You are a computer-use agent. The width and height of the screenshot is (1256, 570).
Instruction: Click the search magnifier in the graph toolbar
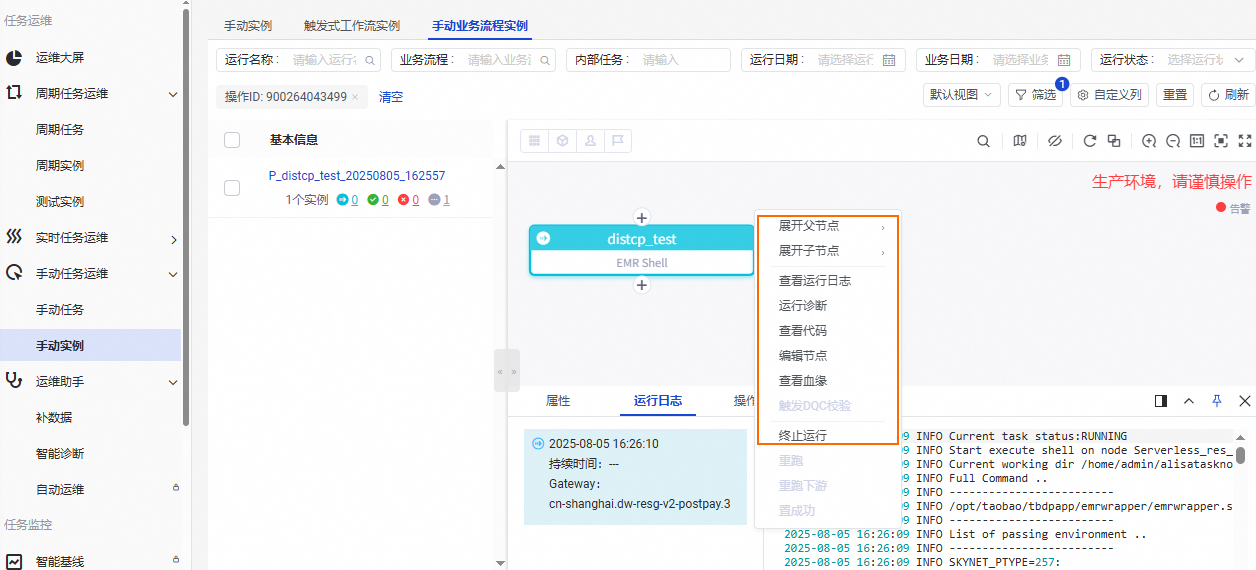coord(984,141)
